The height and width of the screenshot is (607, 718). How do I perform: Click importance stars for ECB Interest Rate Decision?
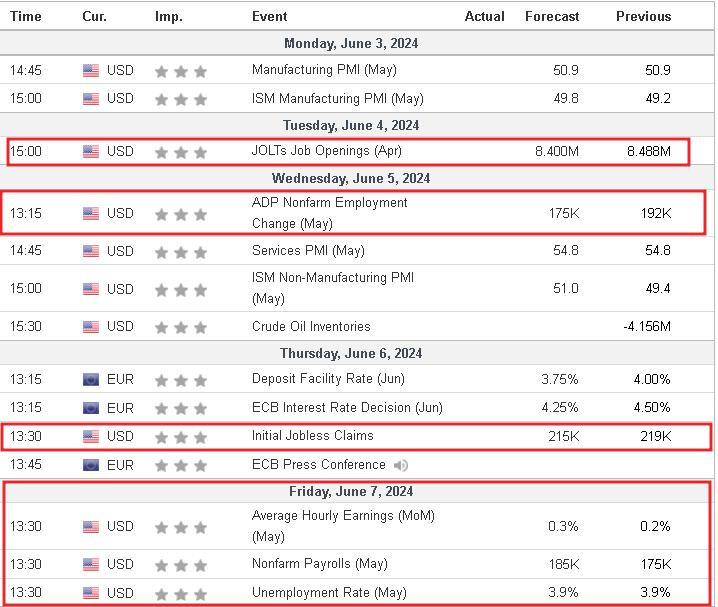click(x=181, y=409)
